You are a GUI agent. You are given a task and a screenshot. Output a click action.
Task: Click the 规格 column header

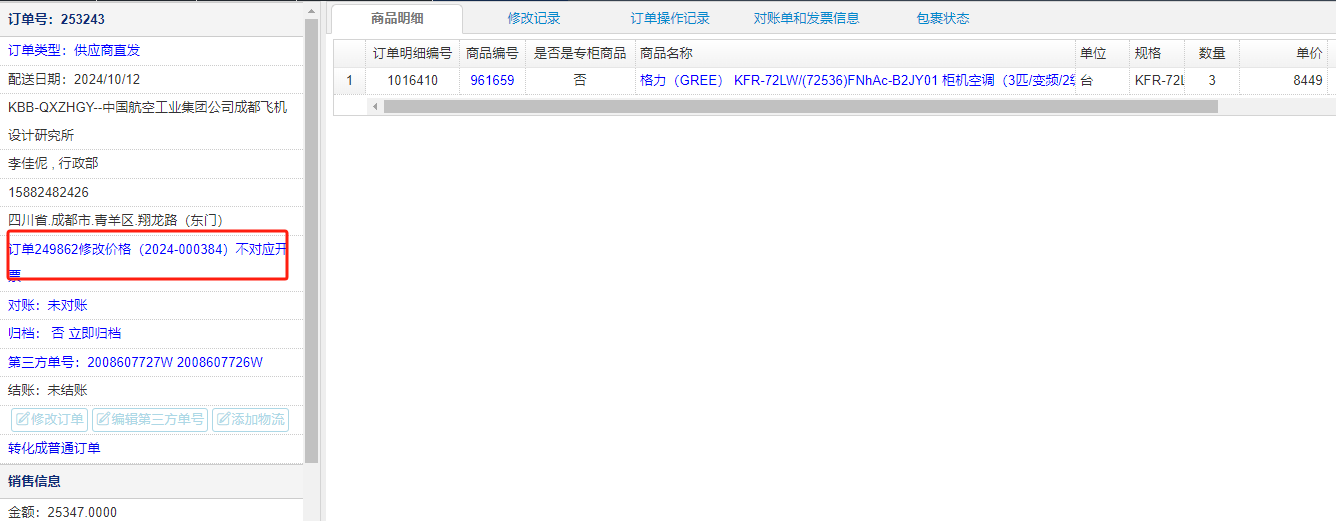click(1156, 53)
